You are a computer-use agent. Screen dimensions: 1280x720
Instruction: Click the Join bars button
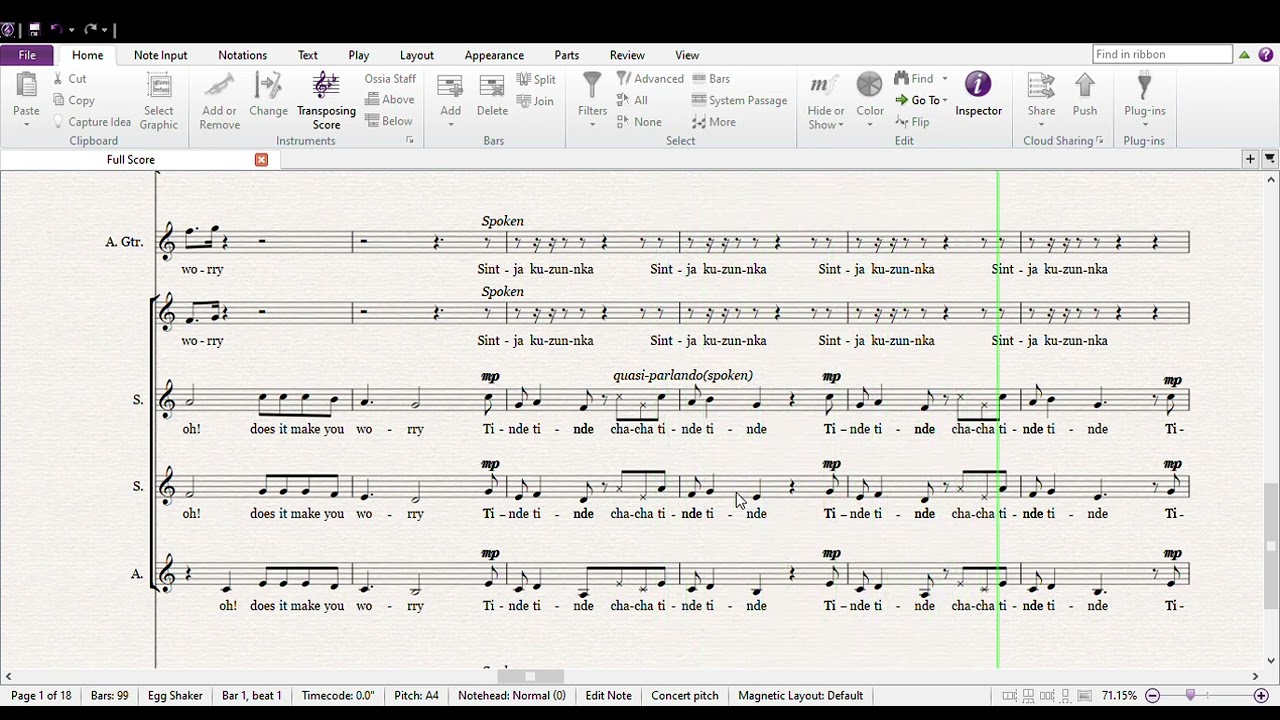(x=536, y=101)
